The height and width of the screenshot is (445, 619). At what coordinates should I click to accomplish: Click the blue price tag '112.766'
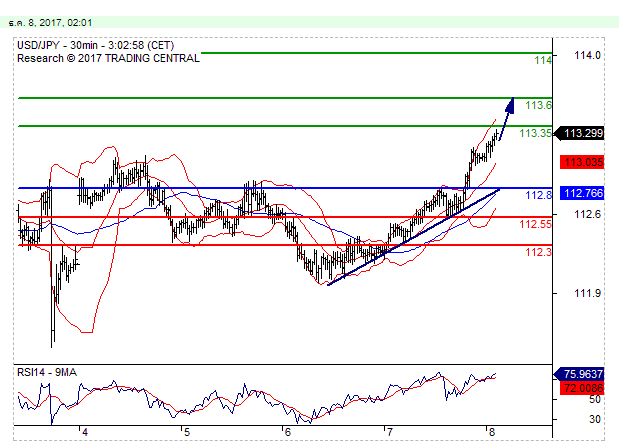pos(582,193)
